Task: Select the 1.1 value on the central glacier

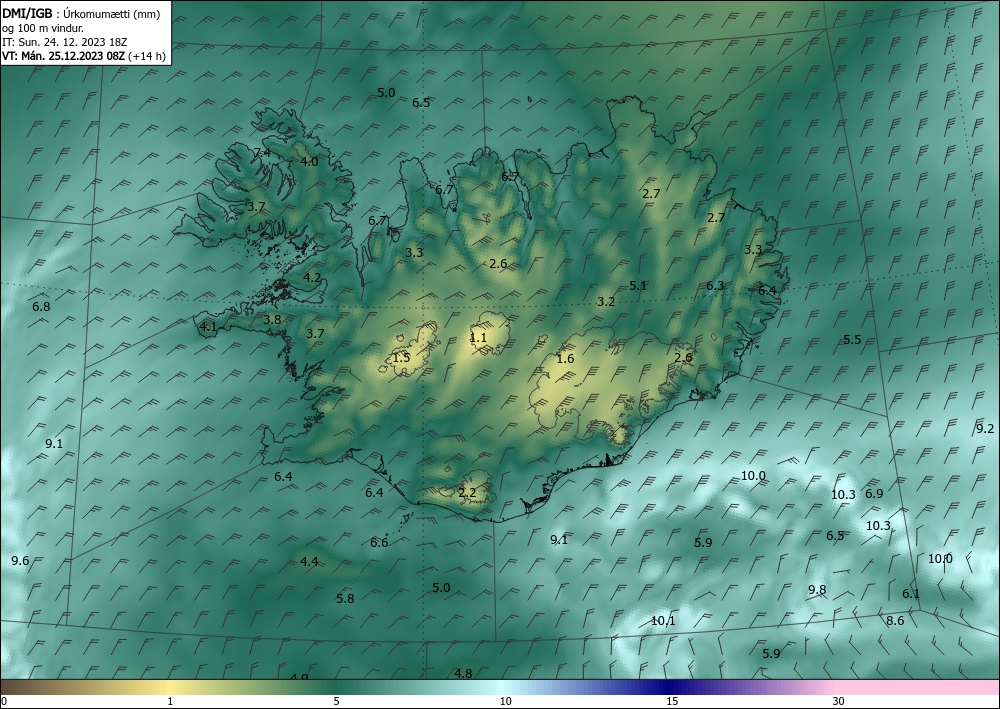Action: [478, 338]
